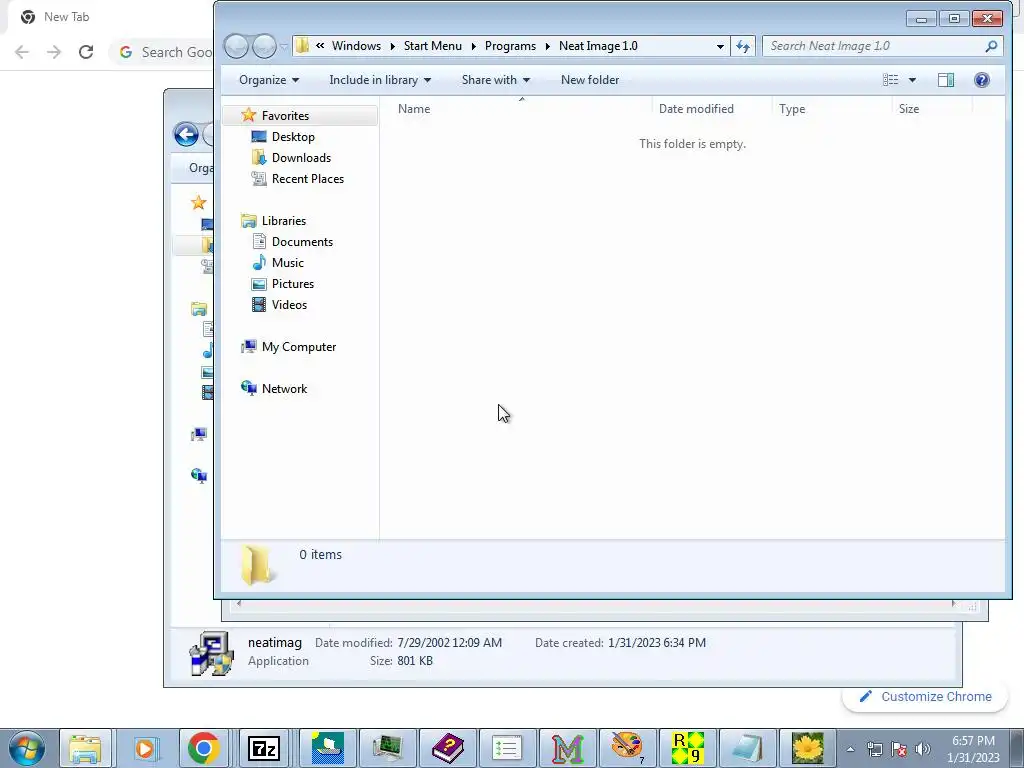Open the blue installer taskbar icon
1024x768 pixels.
328,748
